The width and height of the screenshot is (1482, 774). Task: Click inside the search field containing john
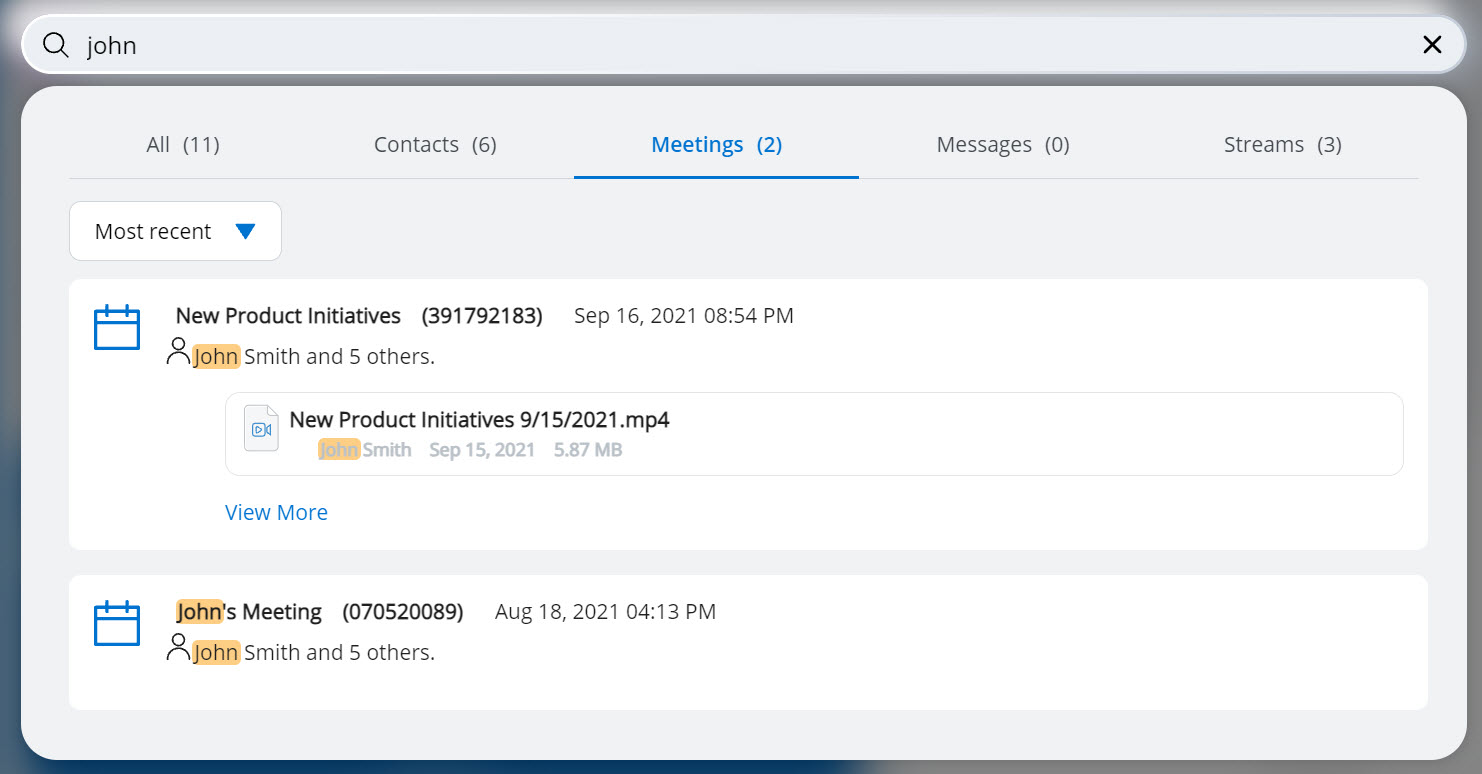pos(700,45)
